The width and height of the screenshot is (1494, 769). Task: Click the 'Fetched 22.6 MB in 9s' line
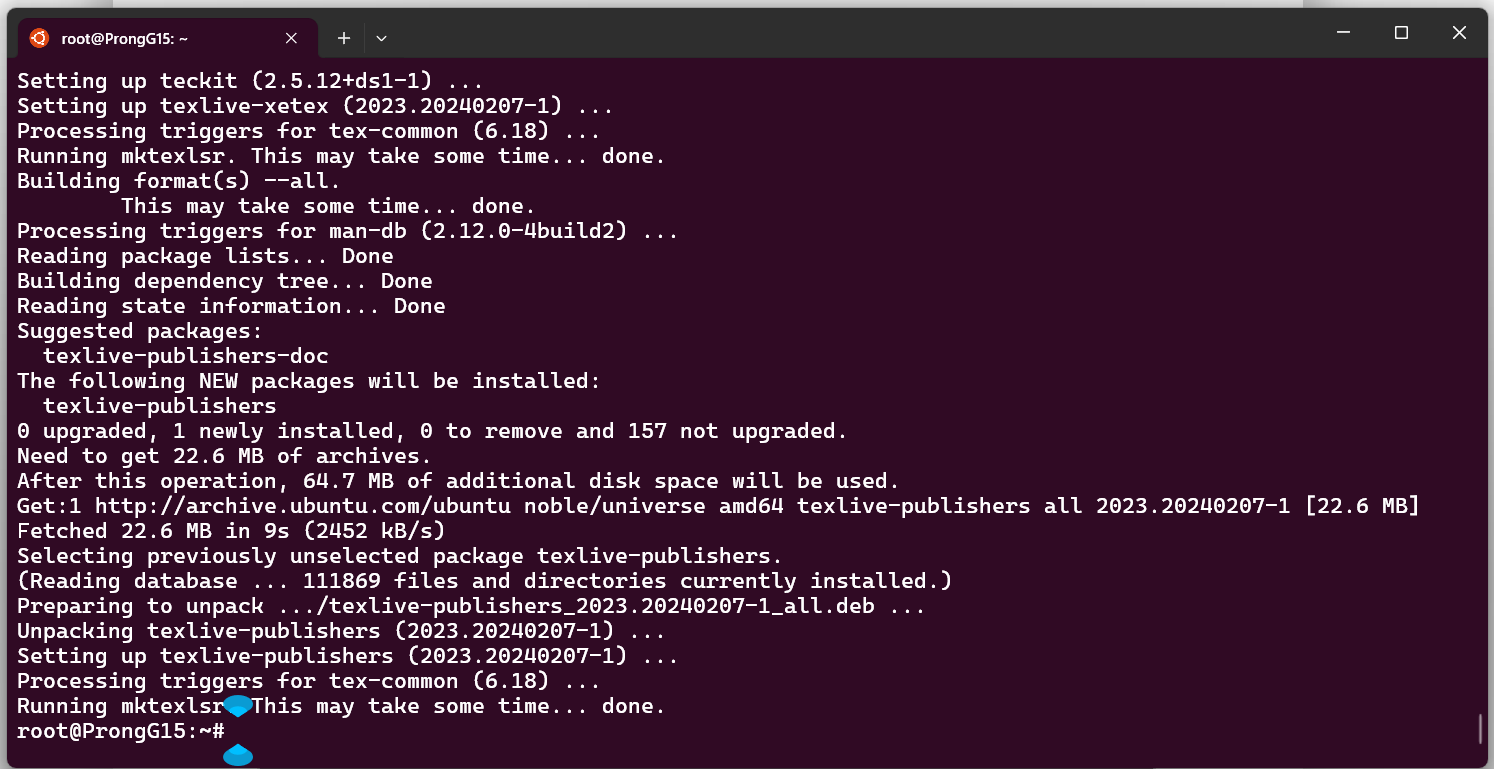[x=231, y=531]
